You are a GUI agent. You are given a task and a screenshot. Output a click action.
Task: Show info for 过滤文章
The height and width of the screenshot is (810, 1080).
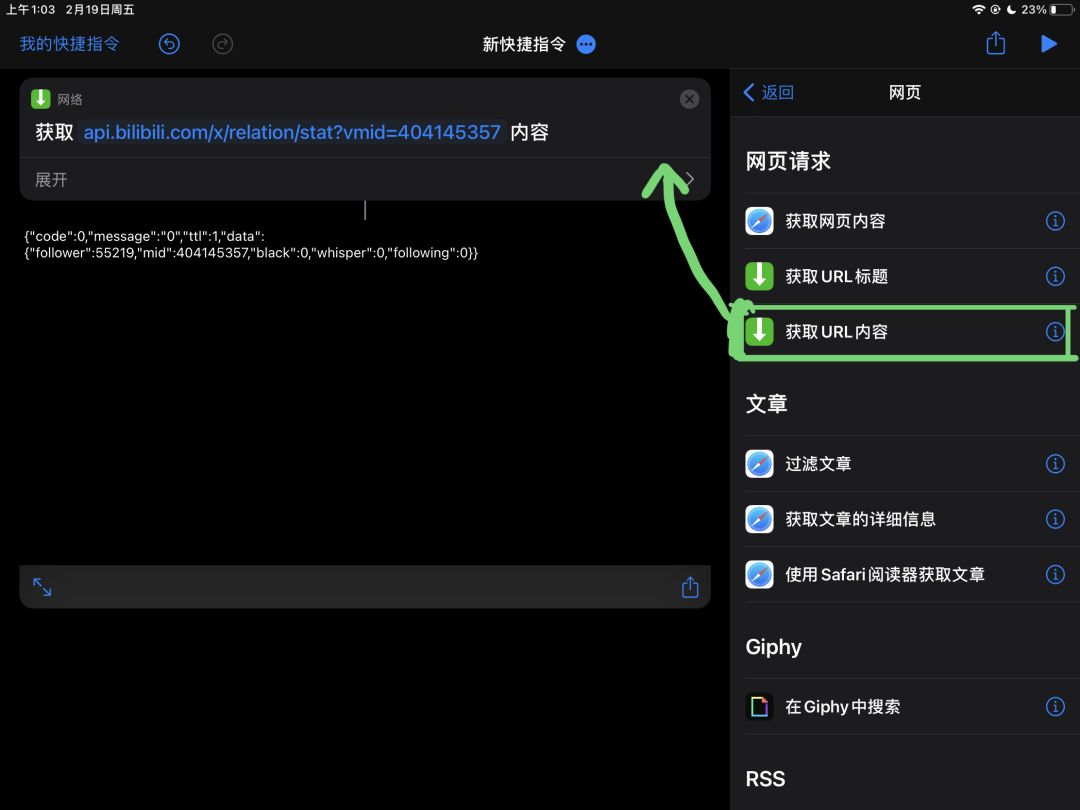click(x=1055, y=464)
